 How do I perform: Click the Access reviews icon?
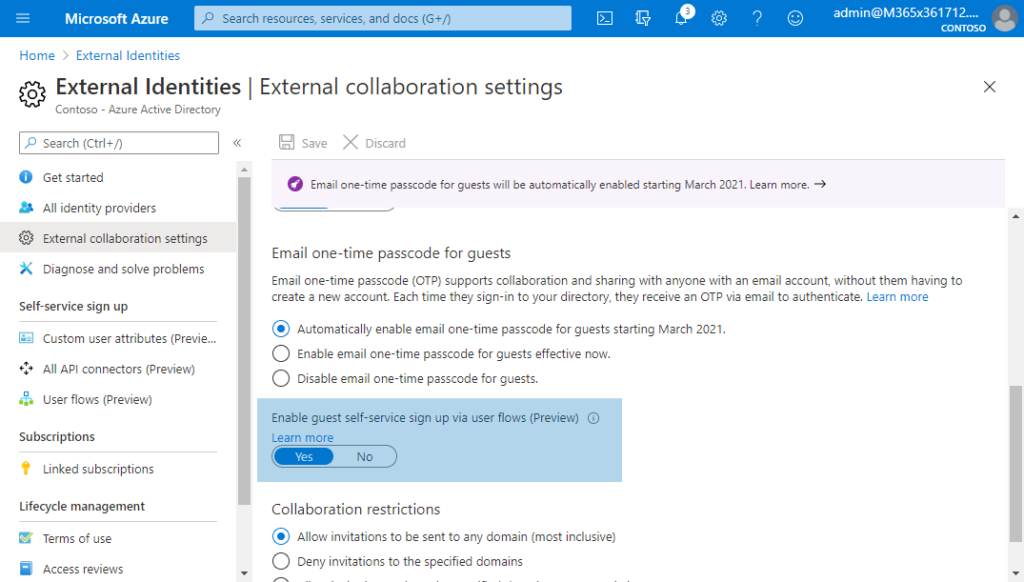coord(26,568)
